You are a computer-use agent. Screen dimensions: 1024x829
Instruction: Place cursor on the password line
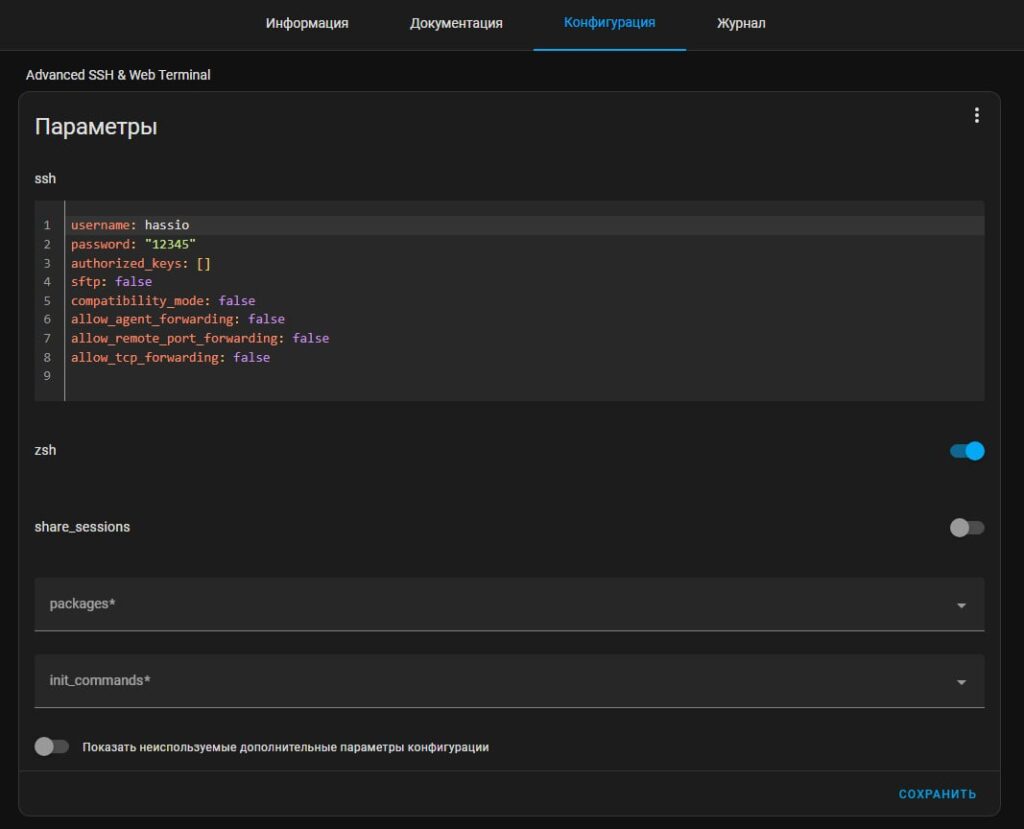[x=133, y=244]
